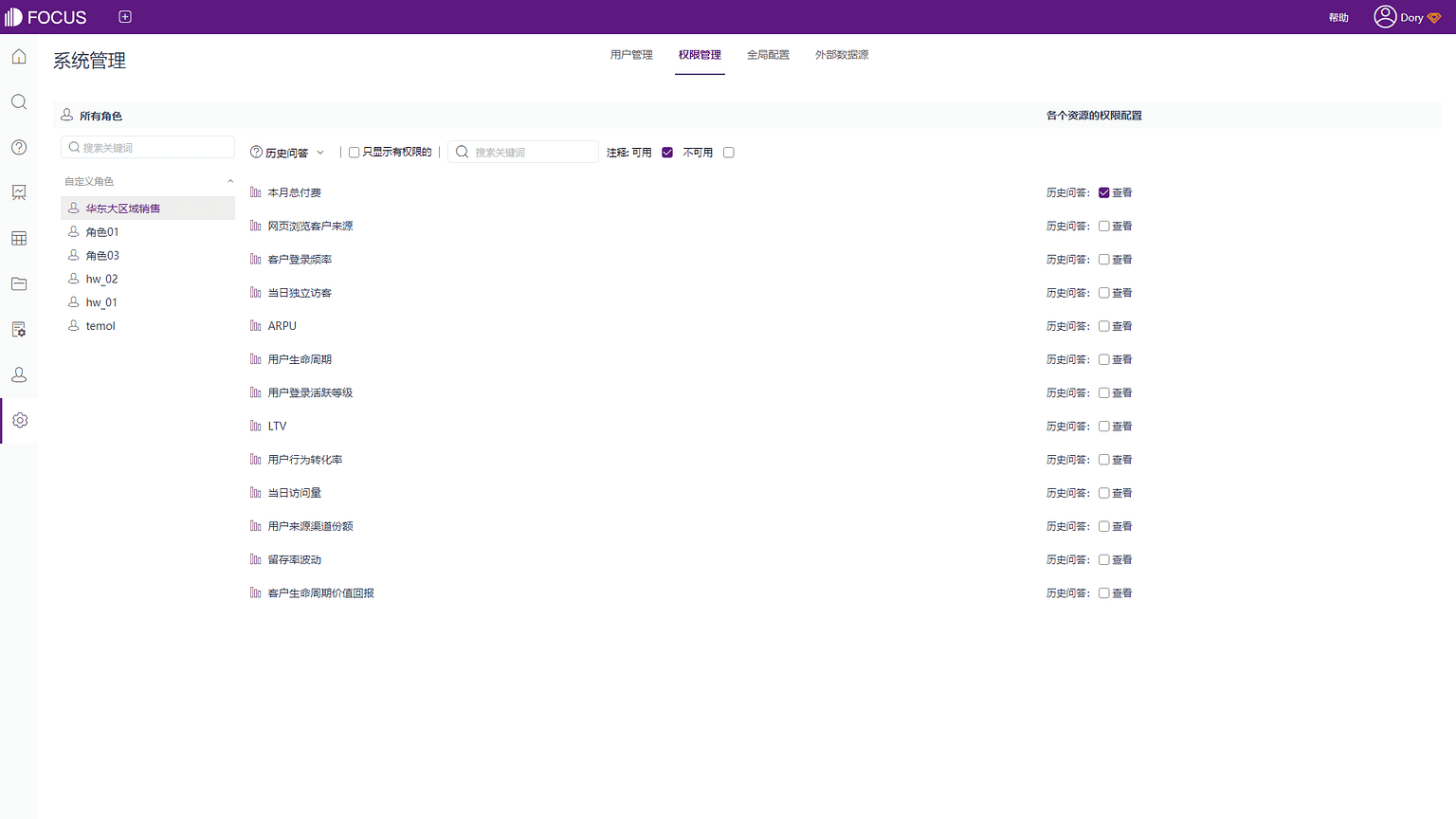Viewport: 1456px width, 819px height.
Task: Open the home icon in left sidebar
Action: pos(19,57)
